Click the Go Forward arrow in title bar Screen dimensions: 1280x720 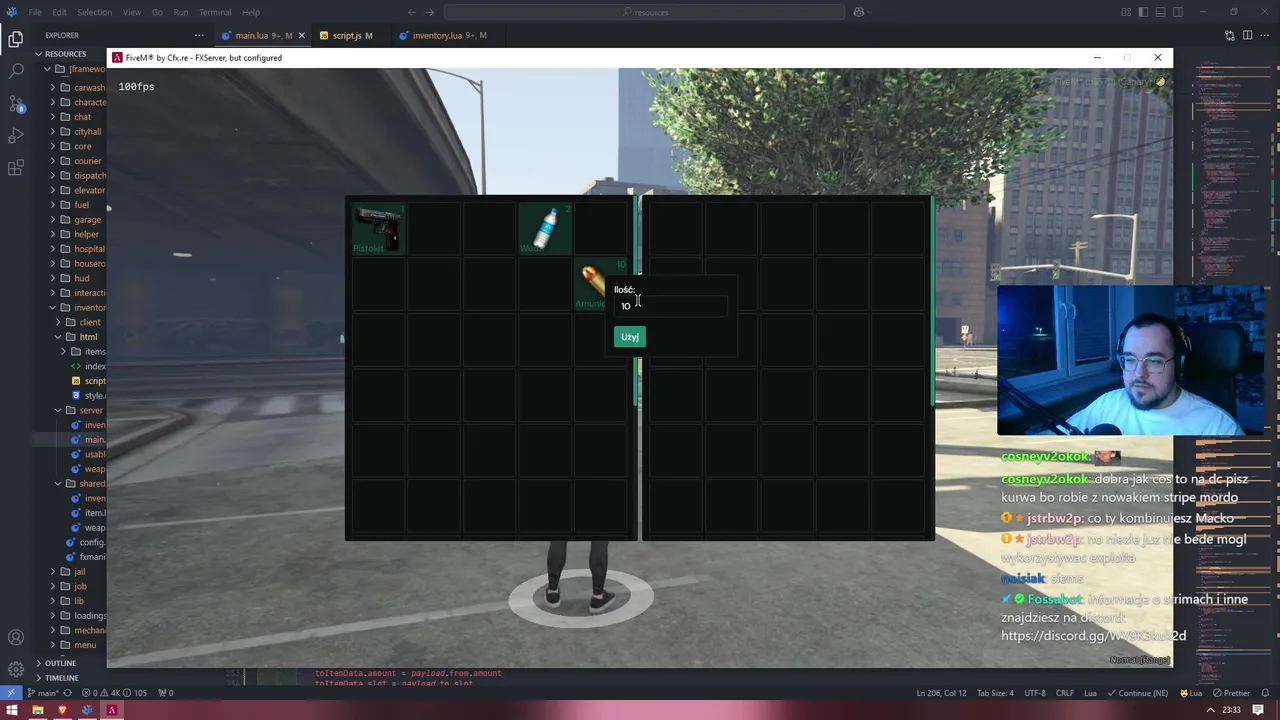pyautogui.click(x=430, y=12)
